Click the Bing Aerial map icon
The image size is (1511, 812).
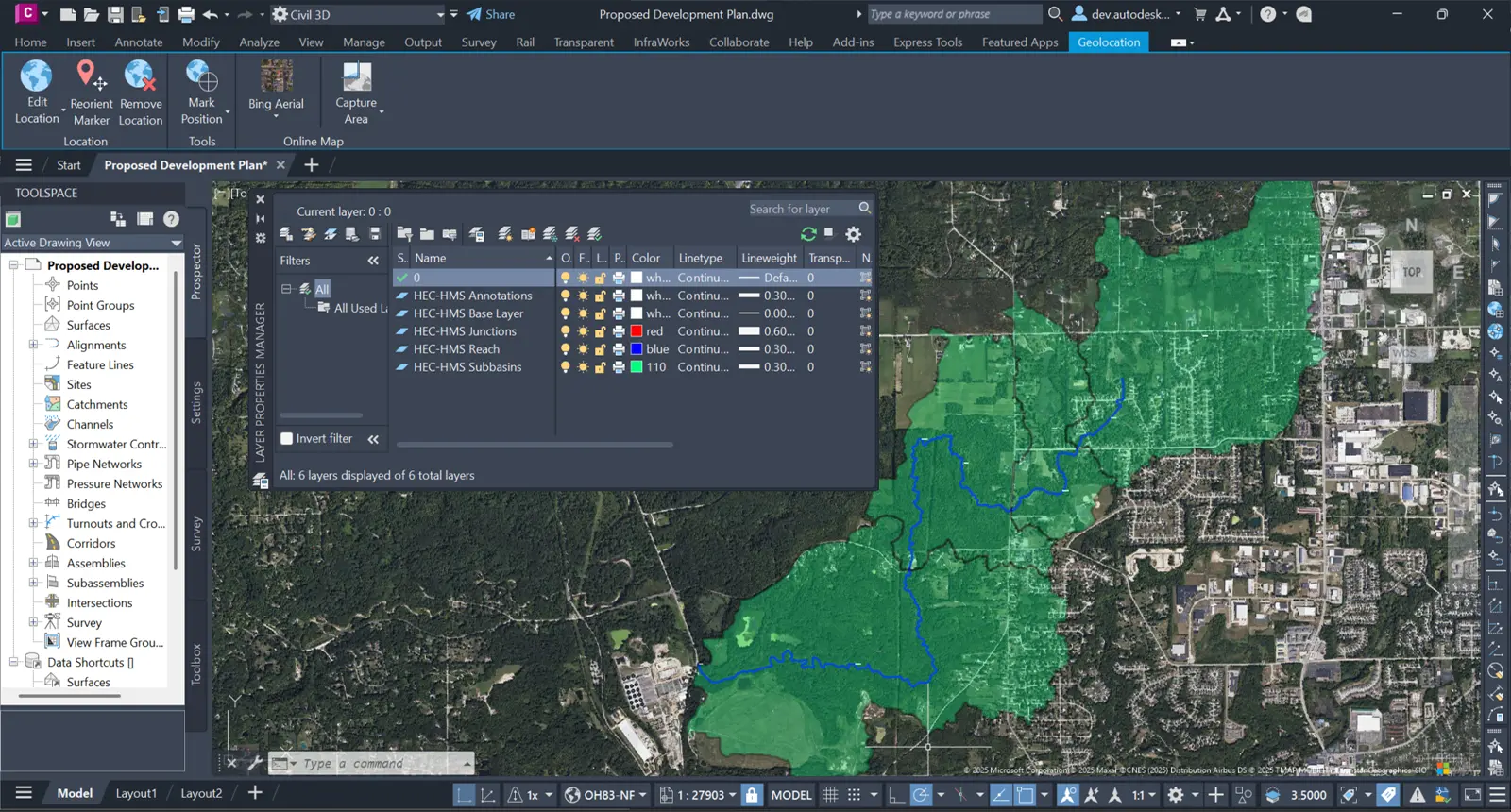pos(276,77)
